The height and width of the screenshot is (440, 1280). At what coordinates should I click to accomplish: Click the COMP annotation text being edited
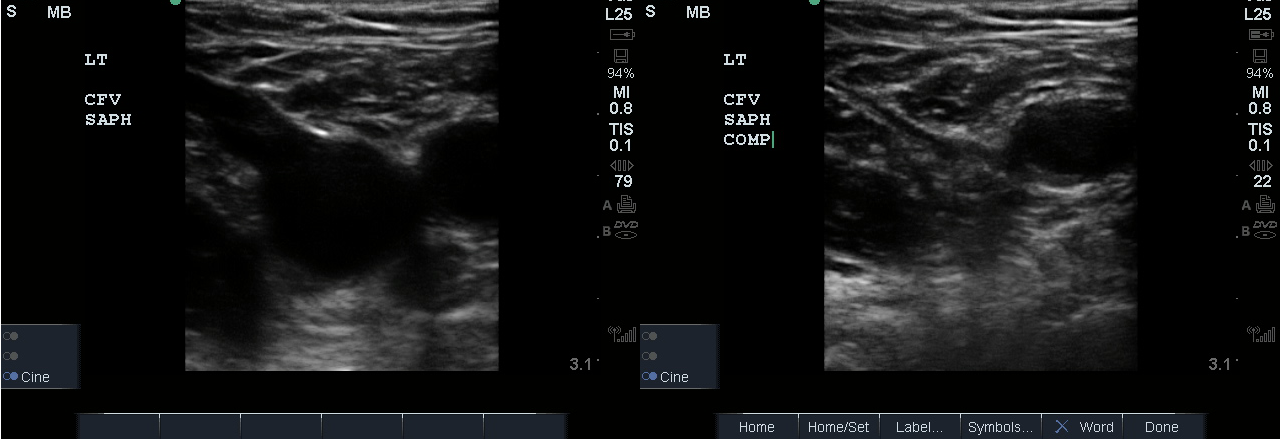click(747, 140)
